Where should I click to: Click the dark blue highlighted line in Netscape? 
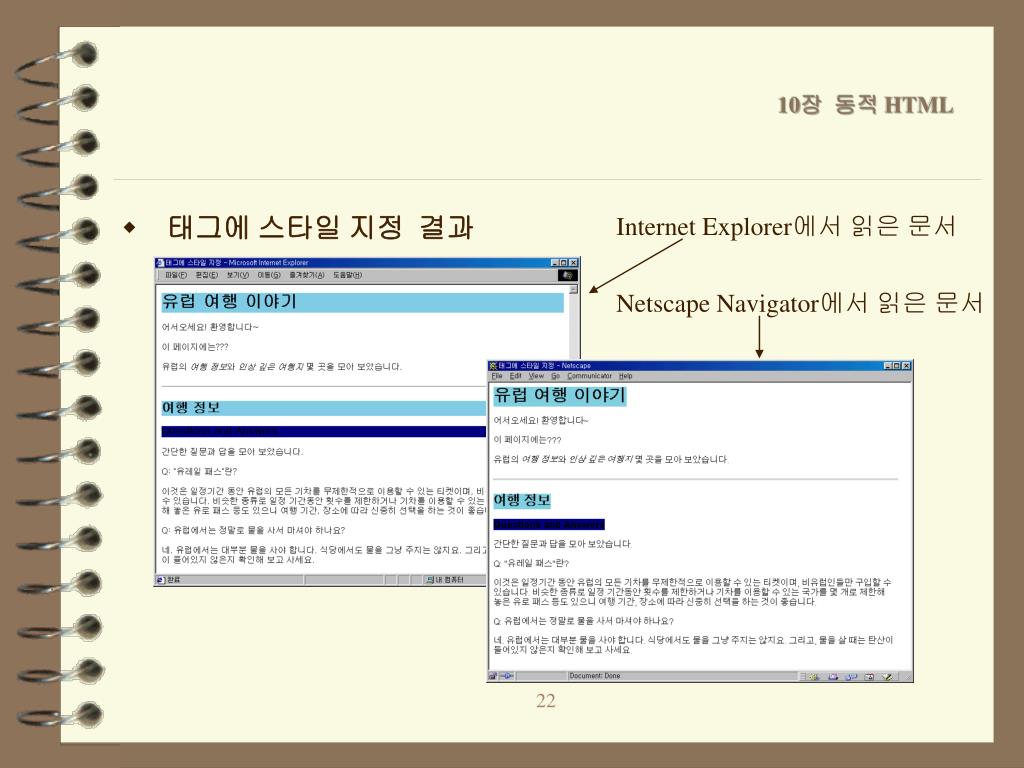549,524
